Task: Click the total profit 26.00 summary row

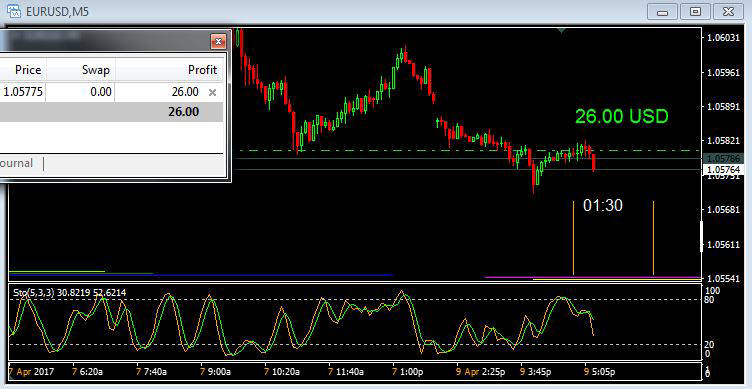Action: coord(111,112)
